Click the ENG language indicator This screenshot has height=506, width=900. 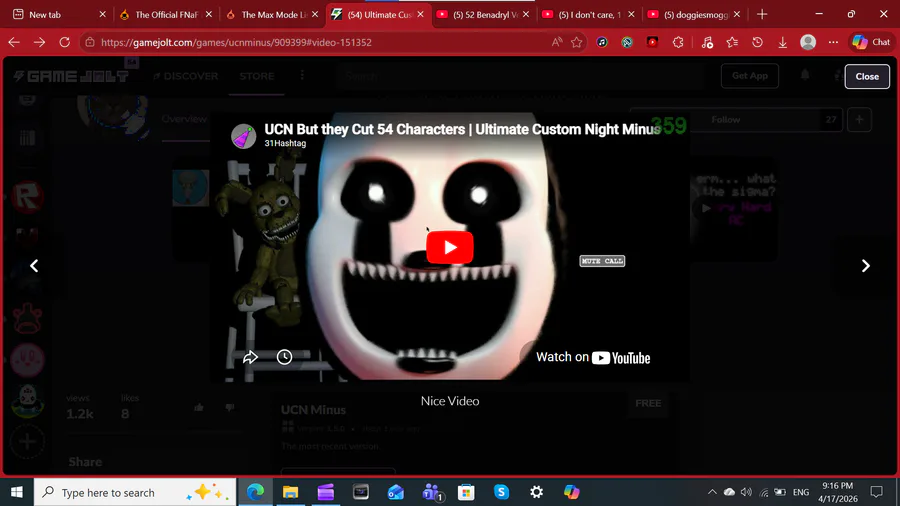click(x=801, y=492)
